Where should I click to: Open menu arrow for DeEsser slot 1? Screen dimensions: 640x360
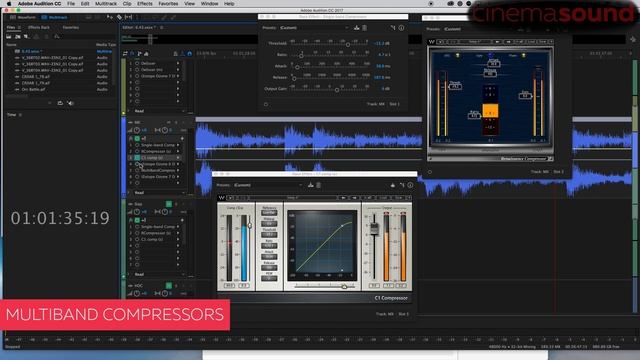click(x=178, y=63)
